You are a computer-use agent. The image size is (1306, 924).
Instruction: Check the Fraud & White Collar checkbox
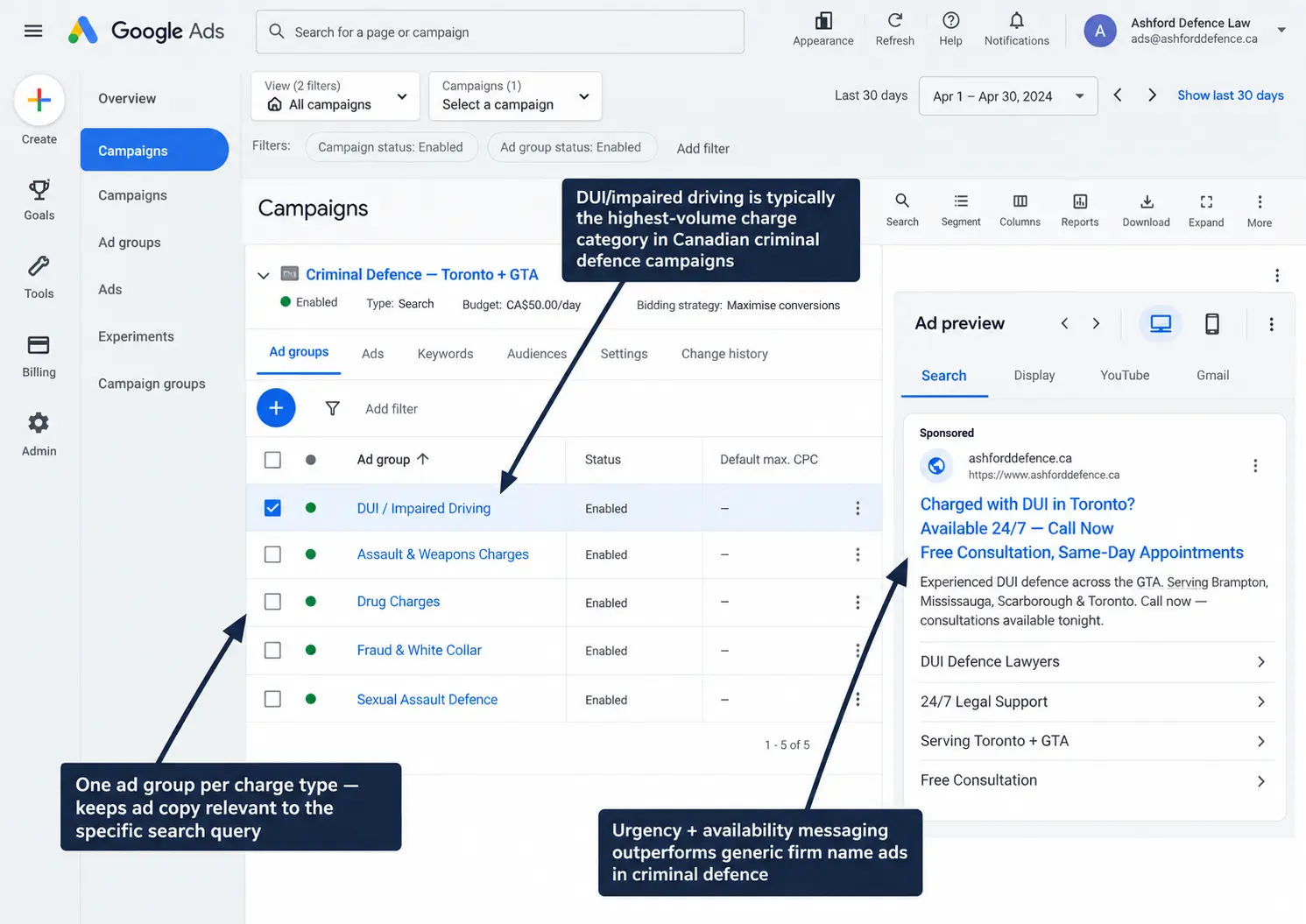(272, 650)
